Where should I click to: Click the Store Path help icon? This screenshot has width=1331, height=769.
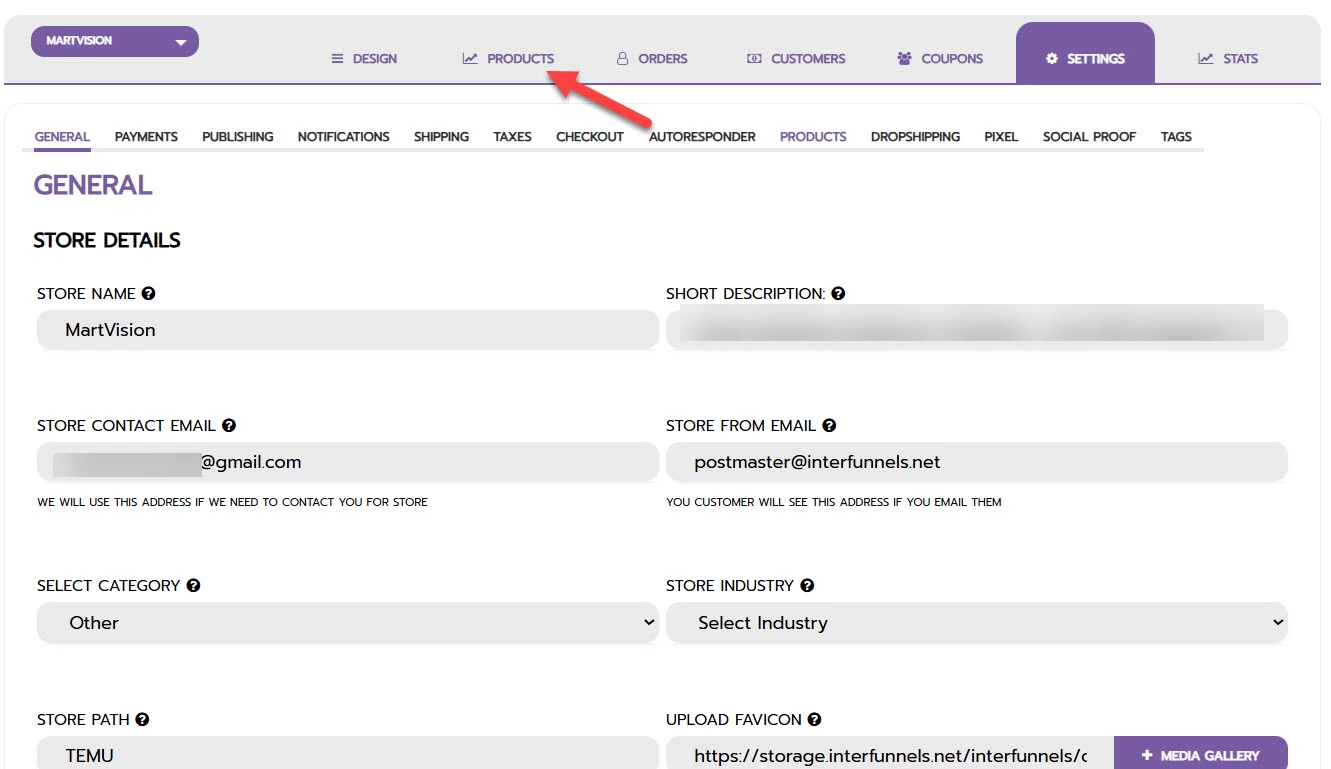tap(143, 720)
